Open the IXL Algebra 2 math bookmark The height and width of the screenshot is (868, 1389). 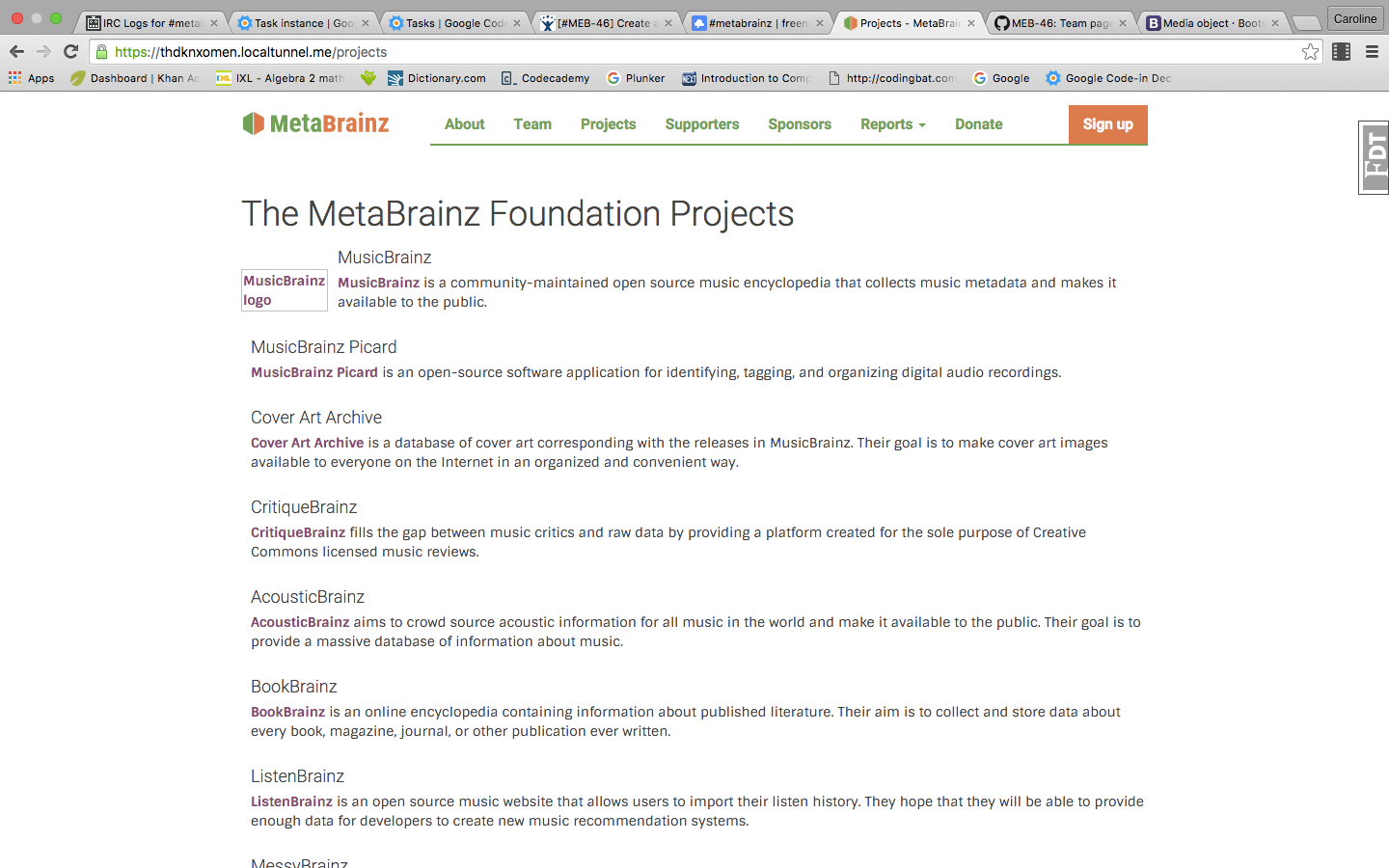tap(281, 78)
